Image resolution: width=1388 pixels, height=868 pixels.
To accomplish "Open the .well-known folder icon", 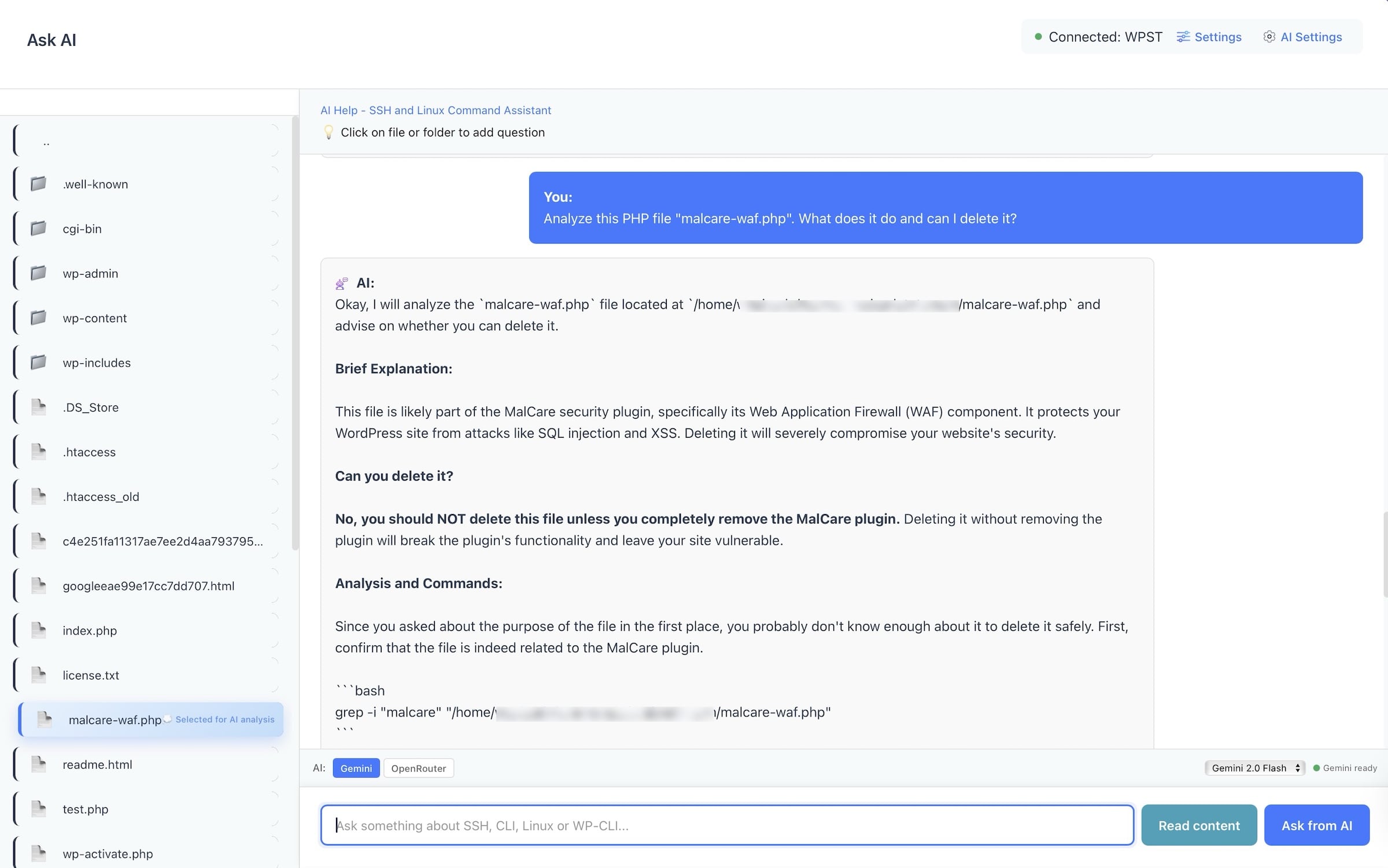I will [x=38, y=184].
